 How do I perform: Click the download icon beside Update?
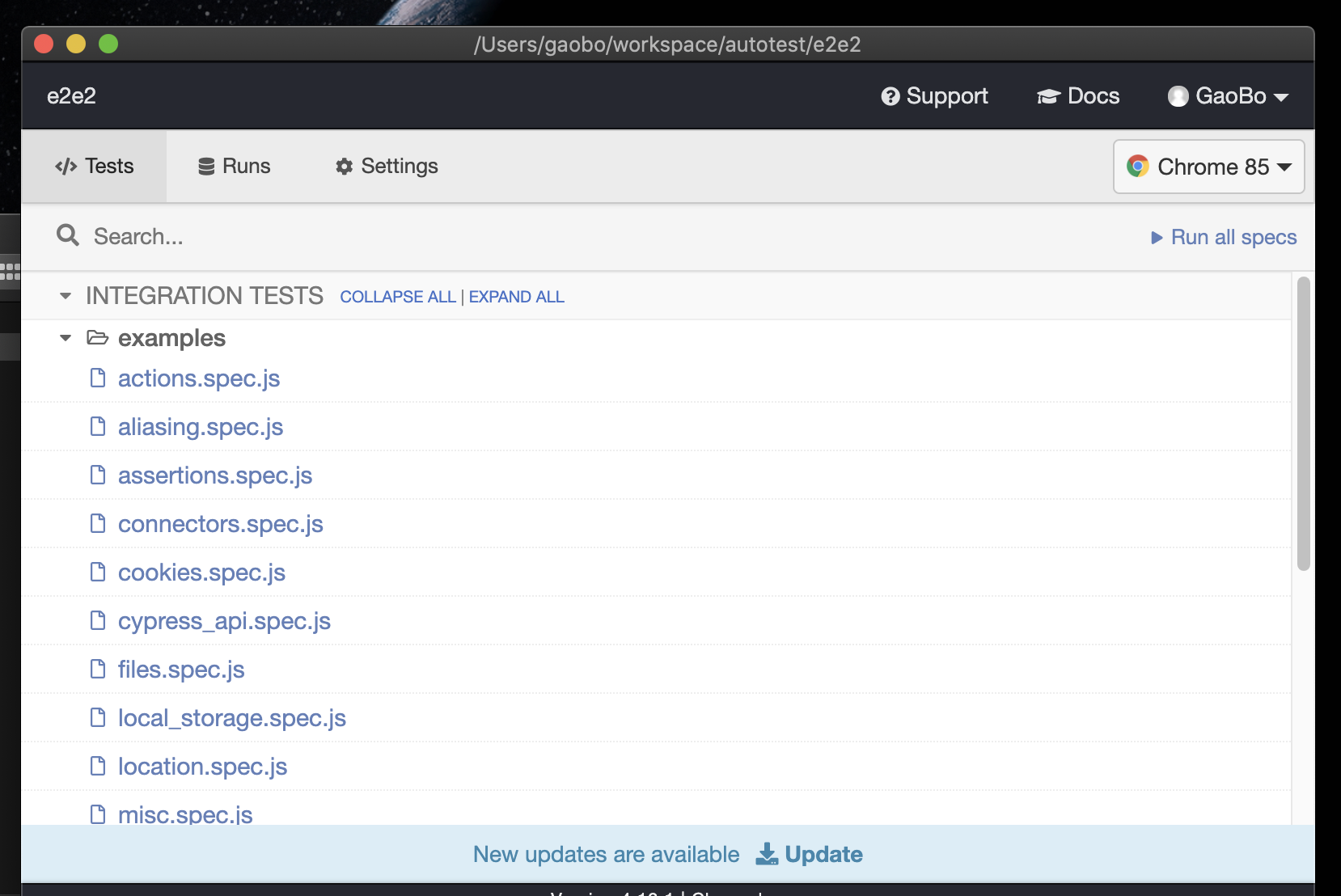[x=767, y=855]
